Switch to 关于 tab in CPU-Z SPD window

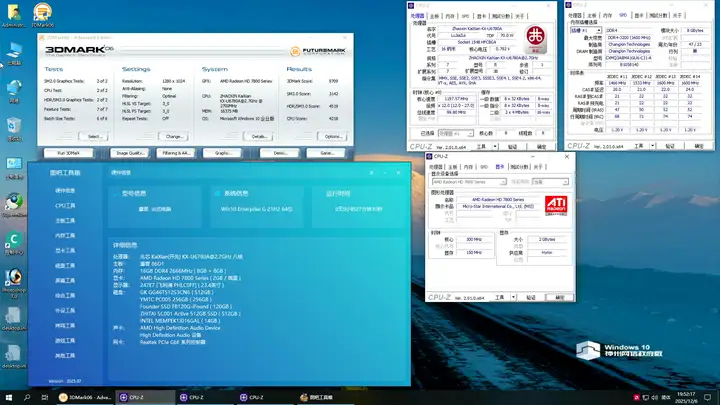tap(677, 15)
